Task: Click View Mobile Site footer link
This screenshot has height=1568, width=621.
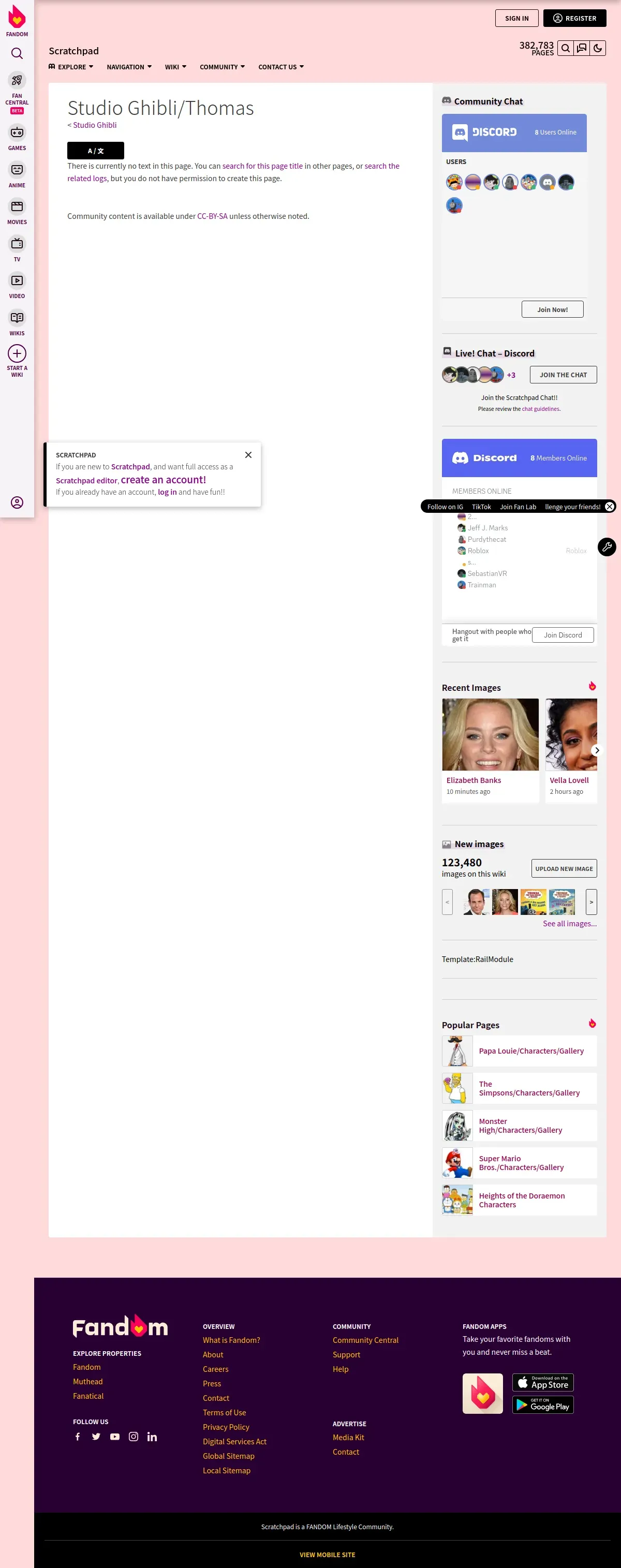Action: click(x=327, y=1554)
